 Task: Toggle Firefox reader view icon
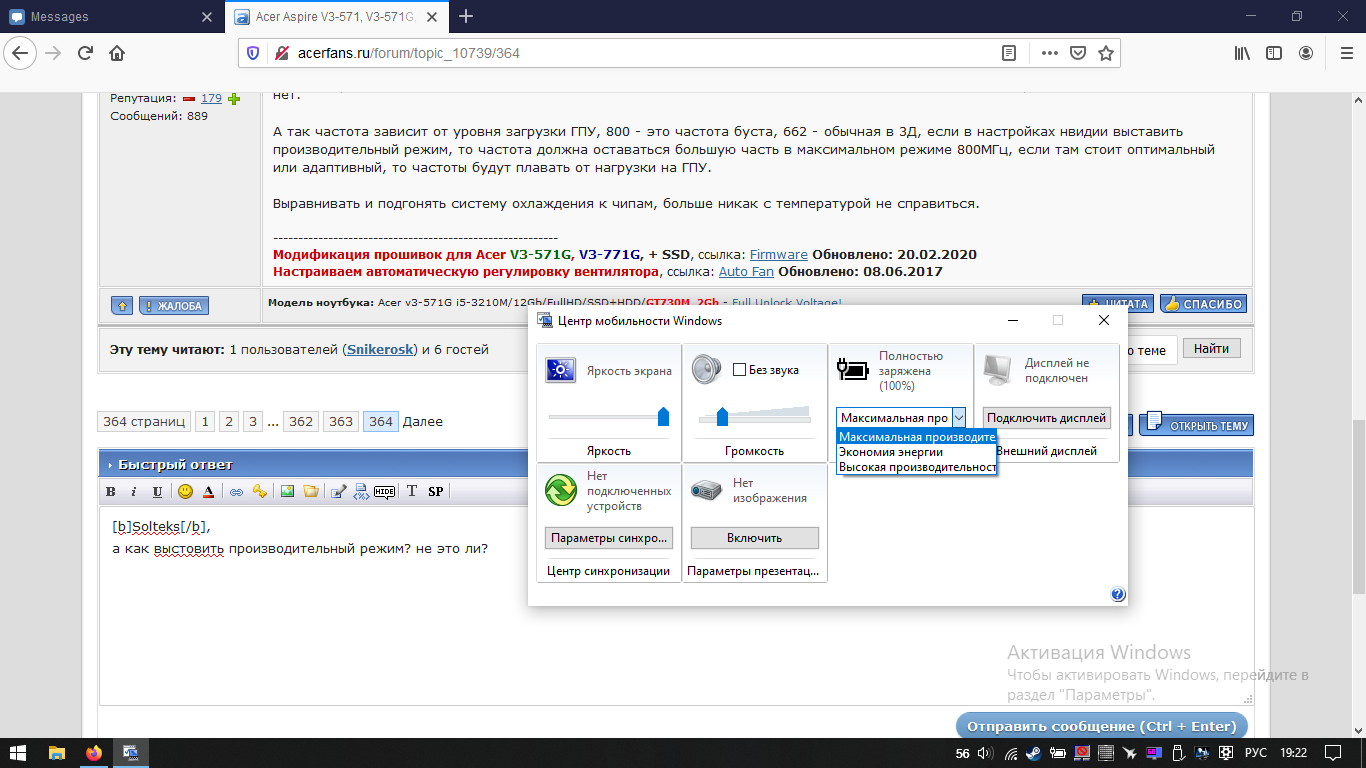1010,53
